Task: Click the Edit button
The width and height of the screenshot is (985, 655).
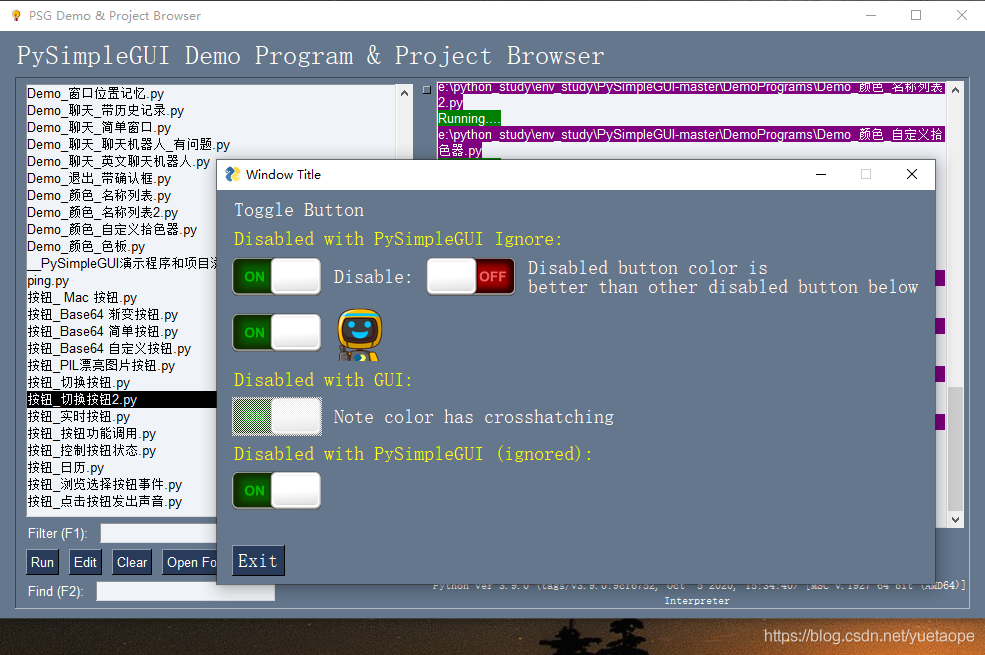Action: [x=85, y=562]
